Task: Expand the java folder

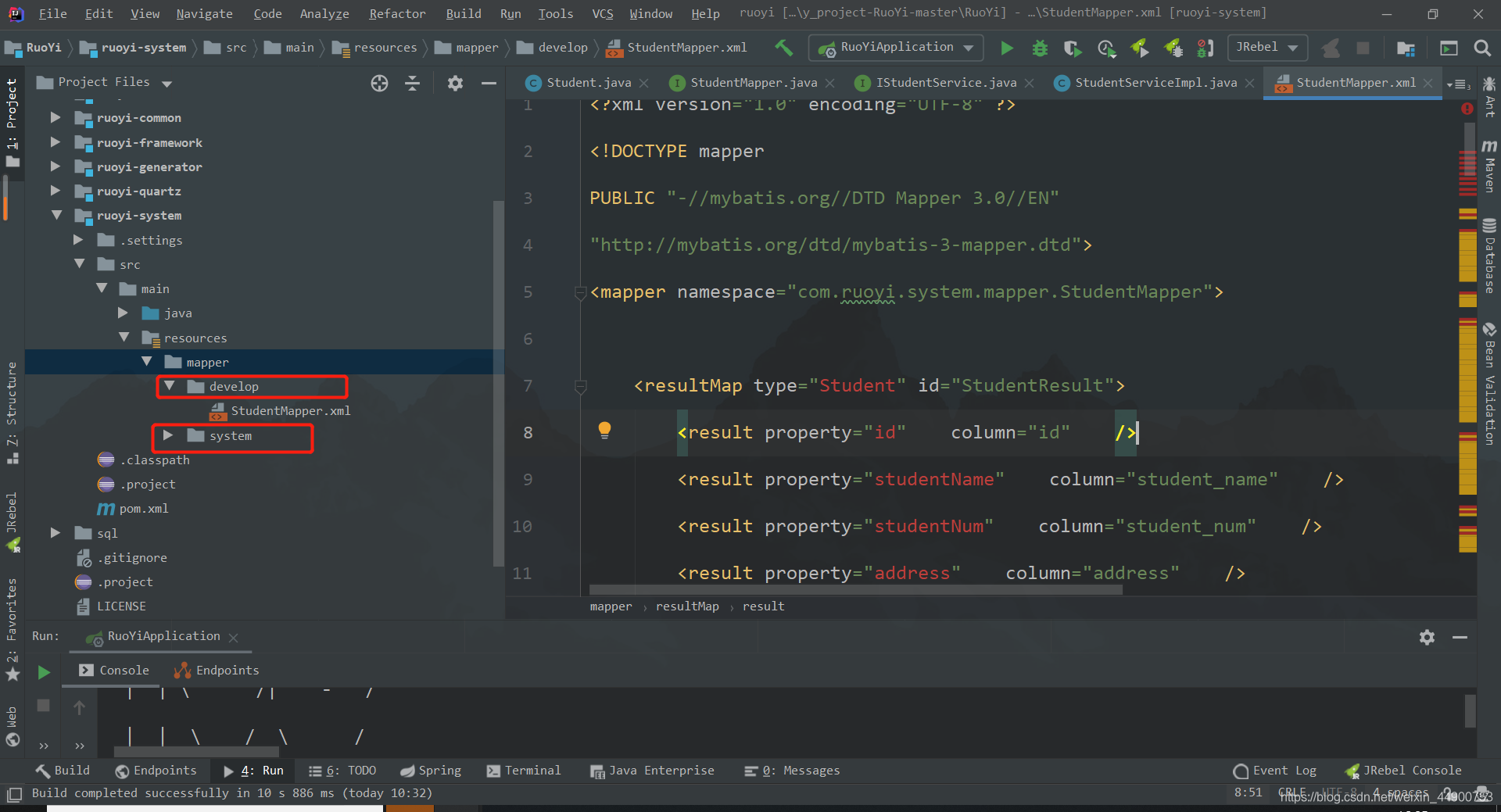Action: point(123,313)
